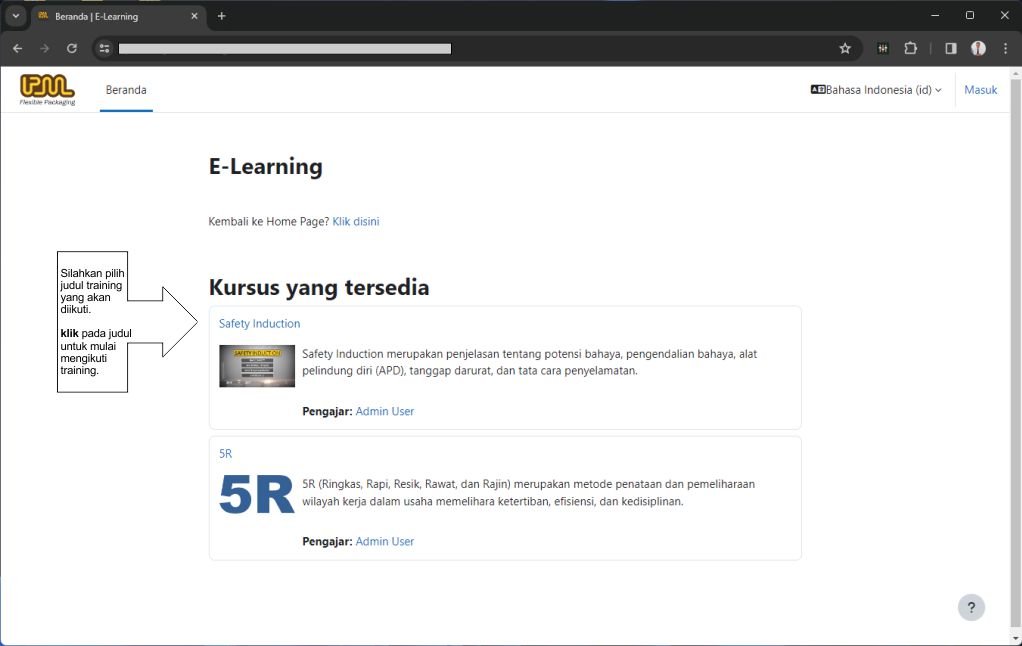This screenshot has height=646, width=1022.
Task: Follow the Klik disini link
Action: pos(355,221)
